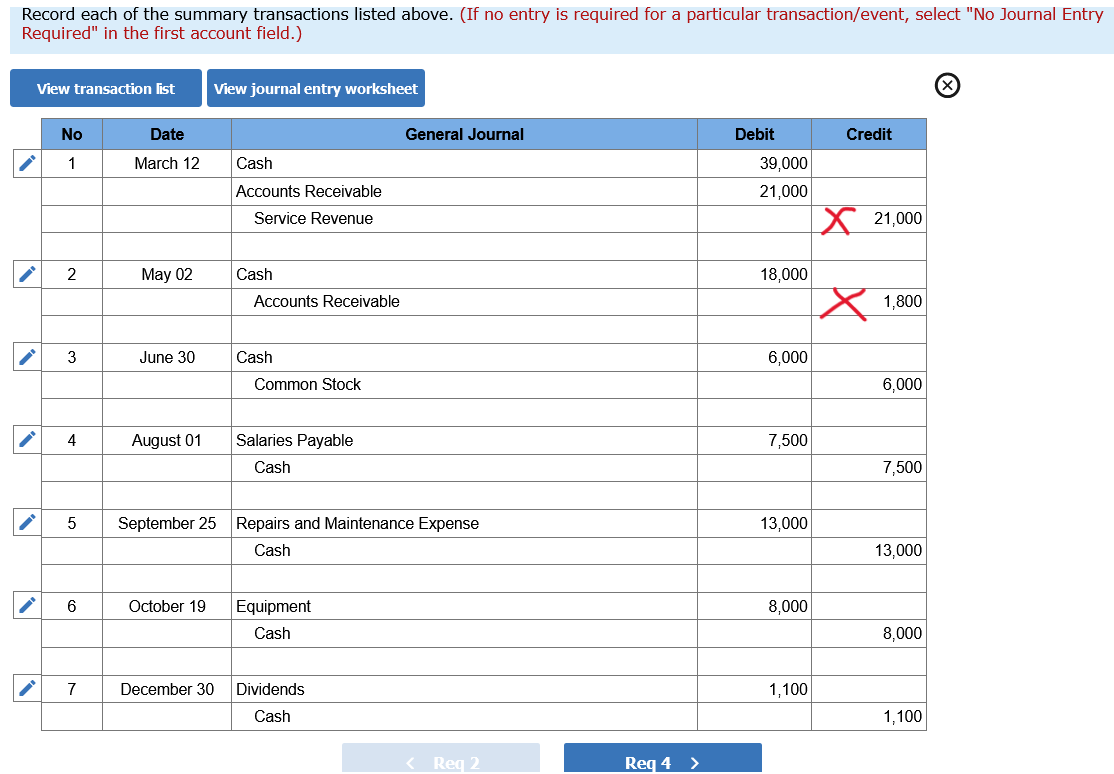The image size is (1114, 774).
Task: Select the September 25 date cell
Action: 167,523
